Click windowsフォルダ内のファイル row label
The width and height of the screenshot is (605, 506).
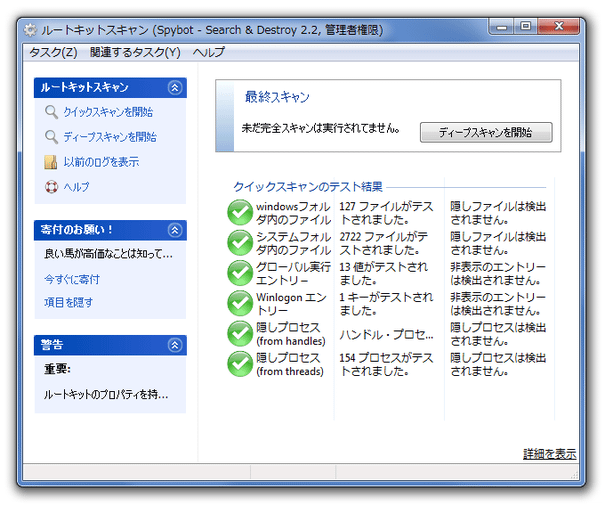[294, 213]
